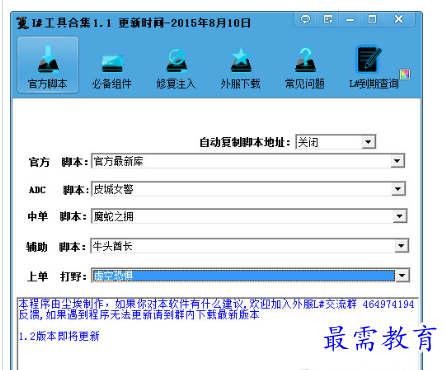445x370 pixels.
Task: Click the text '1.2版本即将更新'
Action: pos(59,336)
